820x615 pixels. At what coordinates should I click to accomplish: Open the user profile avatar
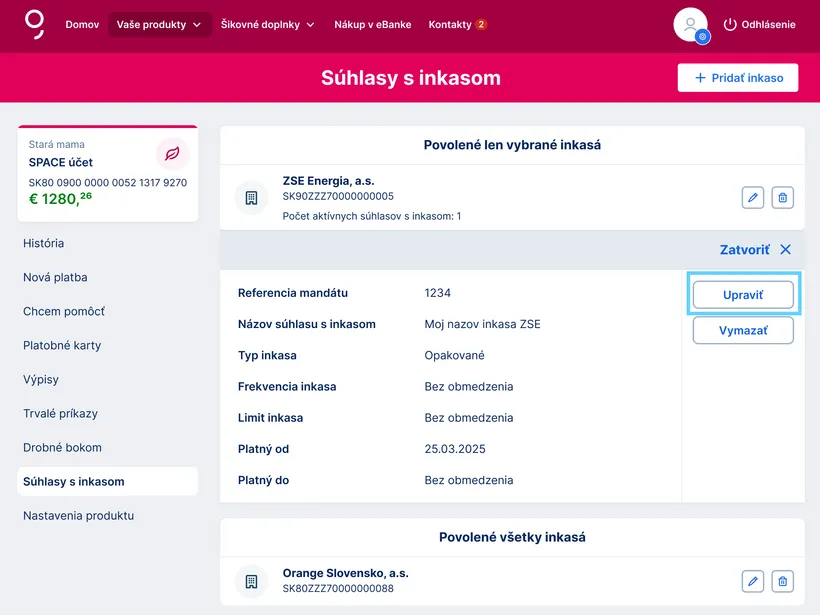tap(691, 25)
